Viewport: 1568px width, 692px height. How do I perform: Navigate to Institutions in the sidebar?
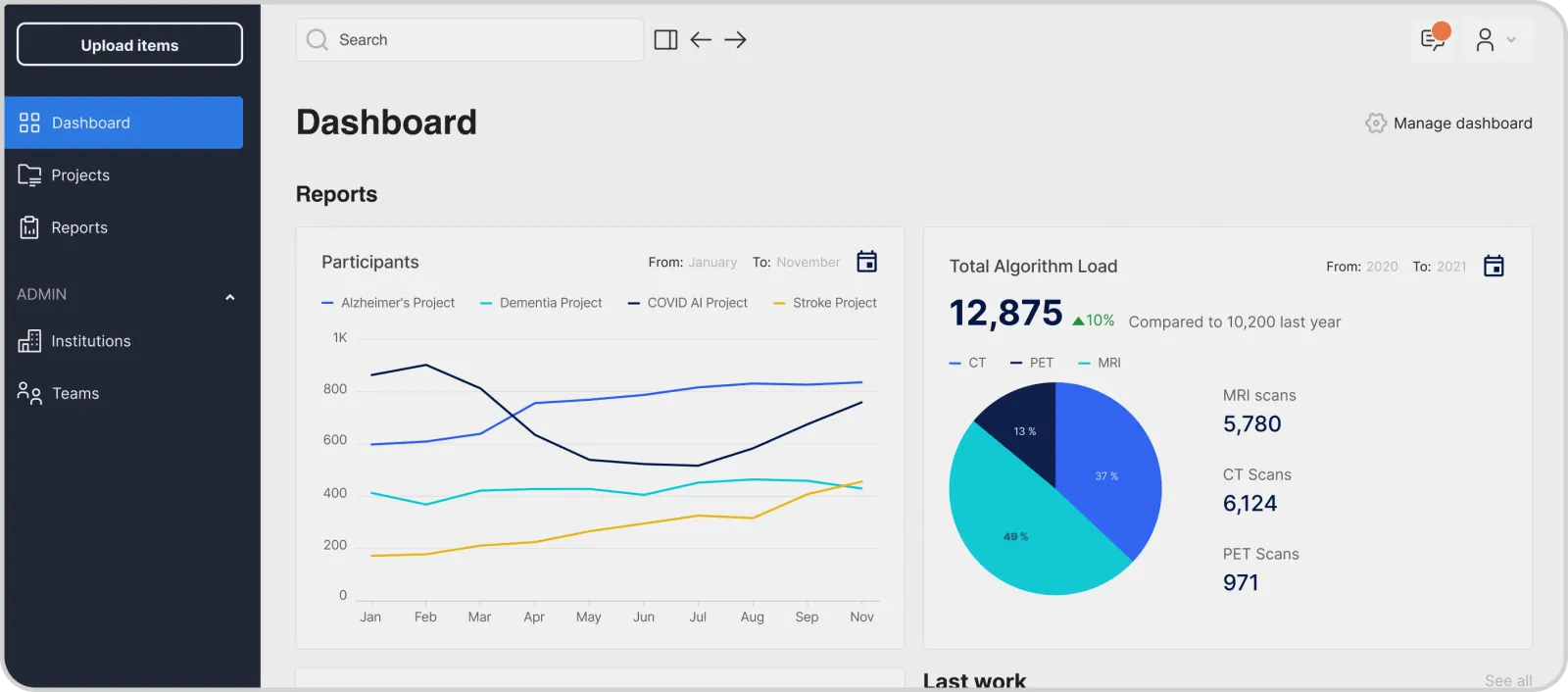[90, 341]
